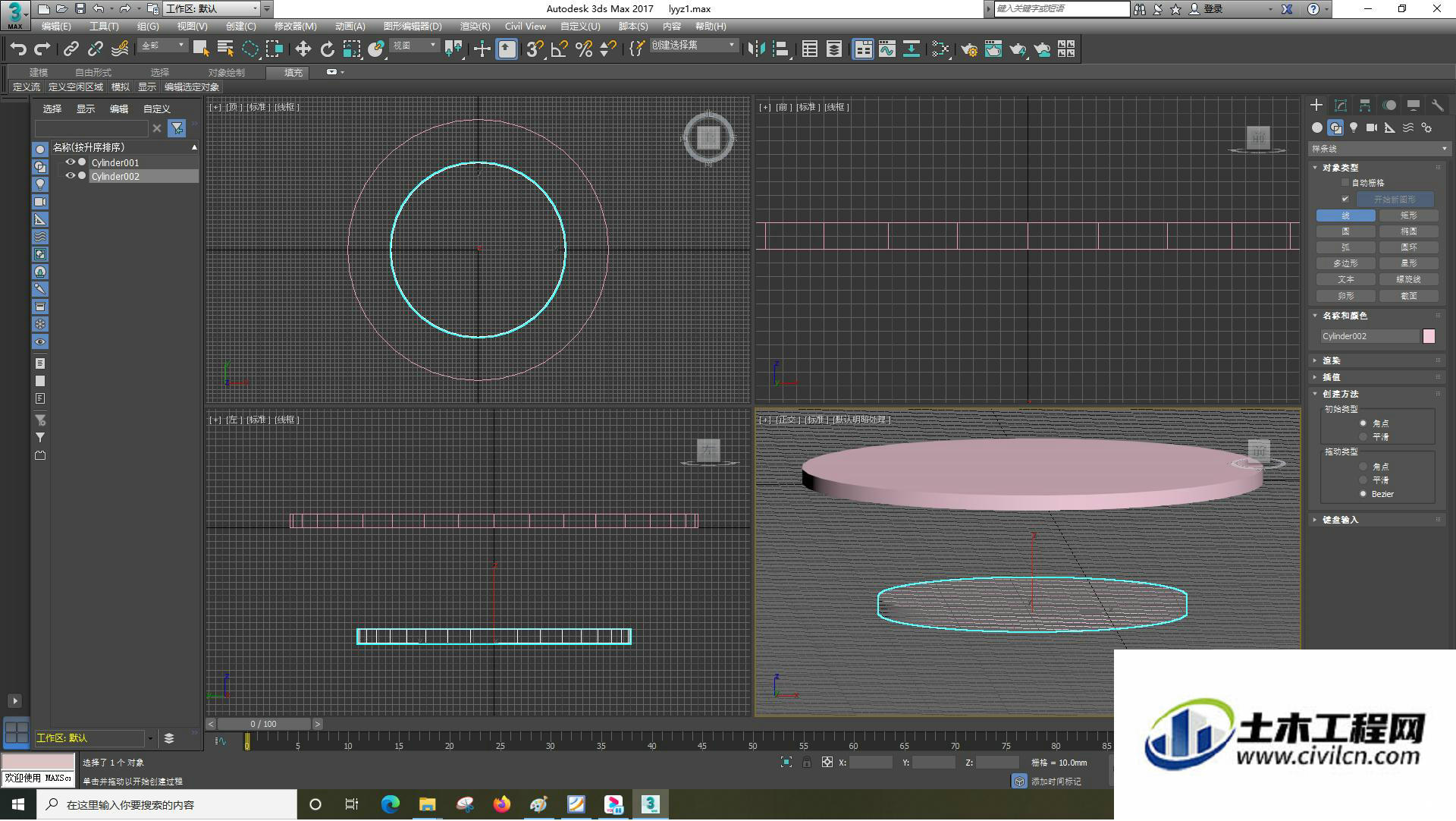The width and height of the screenshot is (1456, 821).
Task: Click the 矩形 shape button
Action: pos(1408,215)
